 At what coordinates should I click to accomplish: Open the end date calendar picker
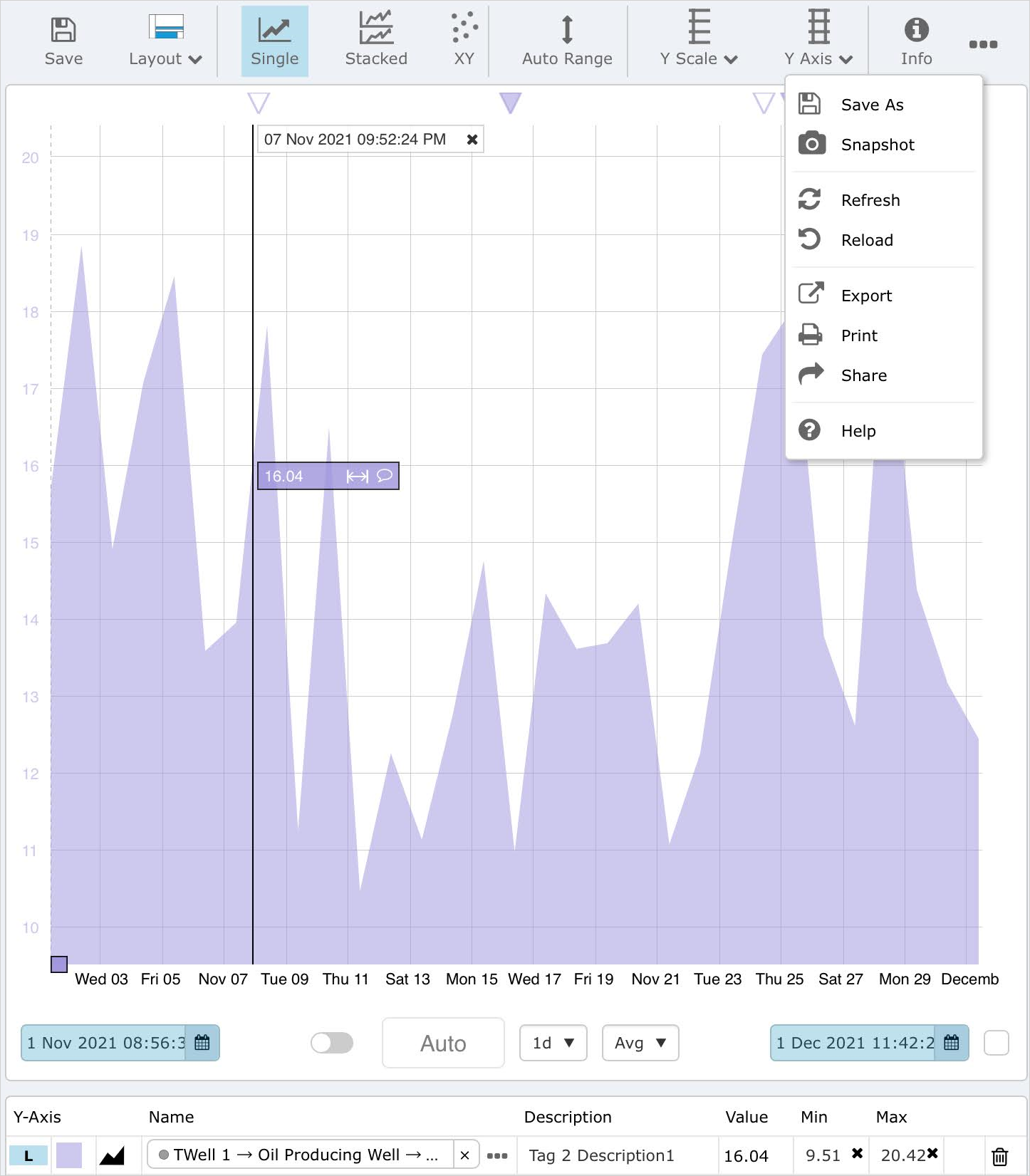click(x=952, y=1043)
